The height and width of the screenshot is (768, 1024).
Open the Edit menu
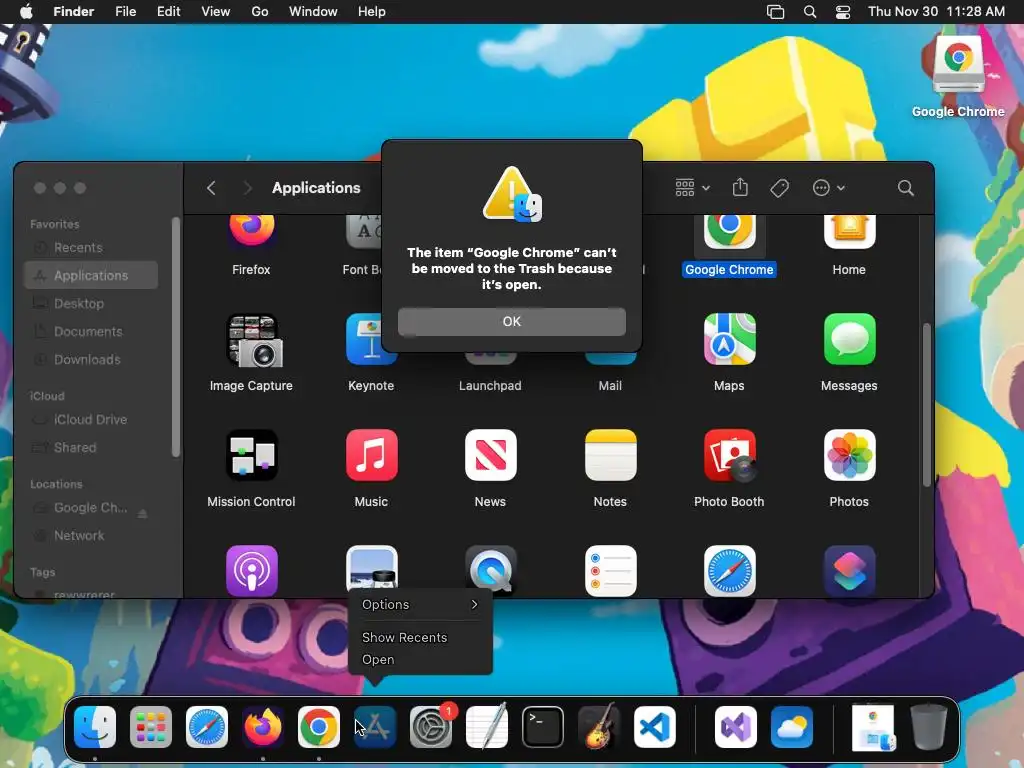tap(168, 12)
